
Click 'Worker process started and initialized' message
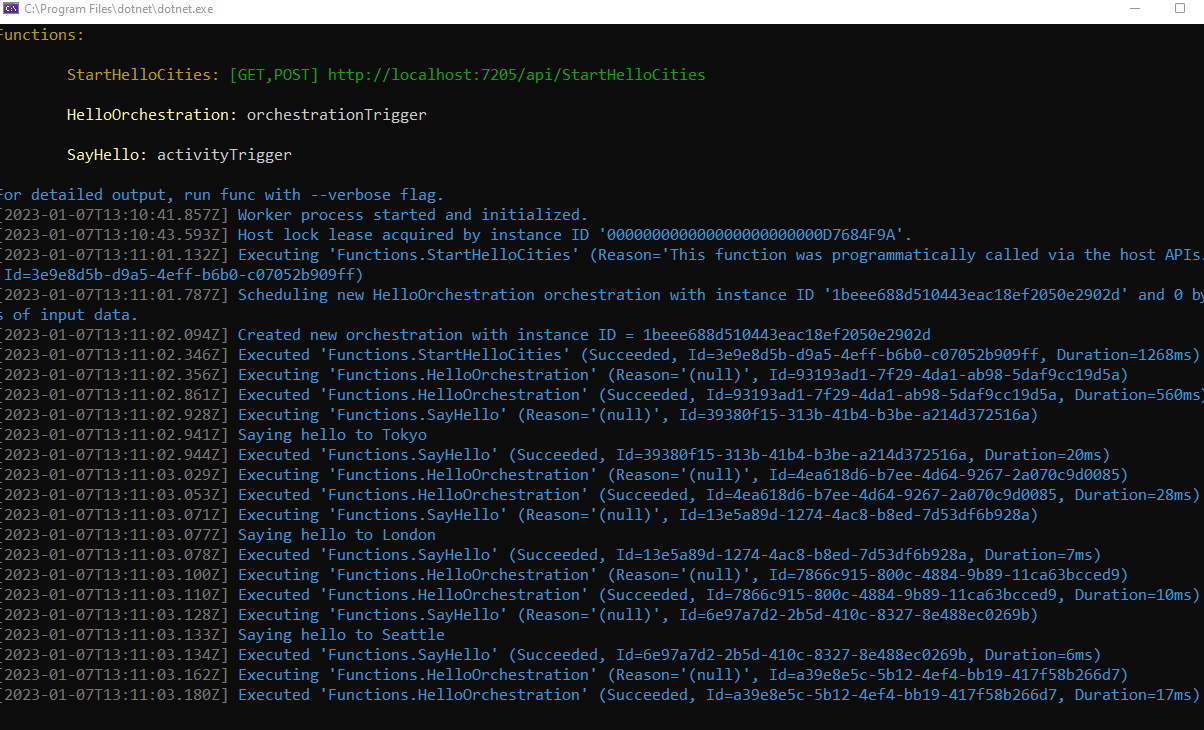[x=412, y=215]
